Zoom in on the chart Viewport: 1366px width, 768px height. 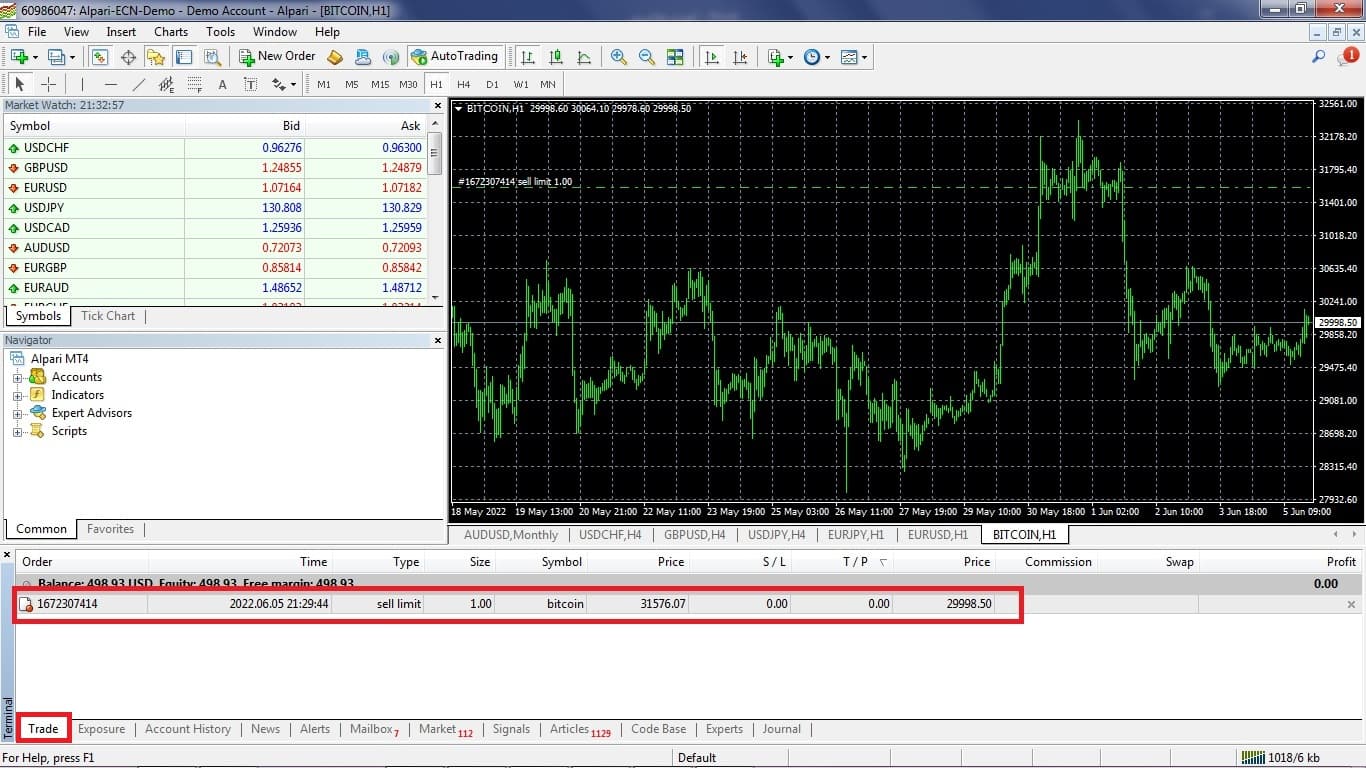pos(619,57)
